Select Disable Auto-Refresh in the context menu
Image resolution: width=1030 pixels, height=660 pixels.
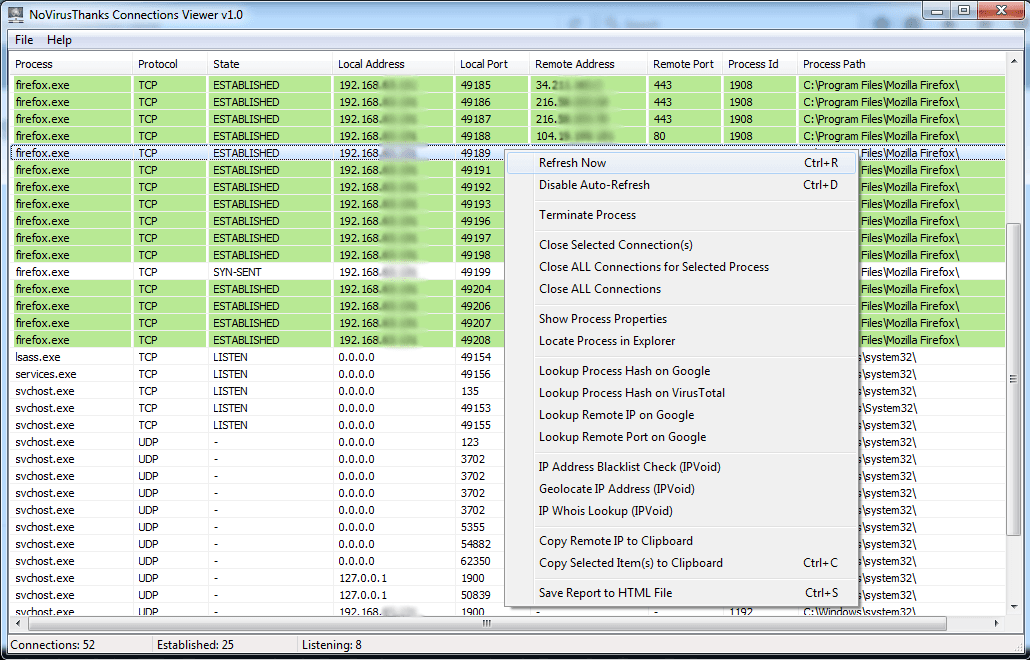[x=682, y=185]
